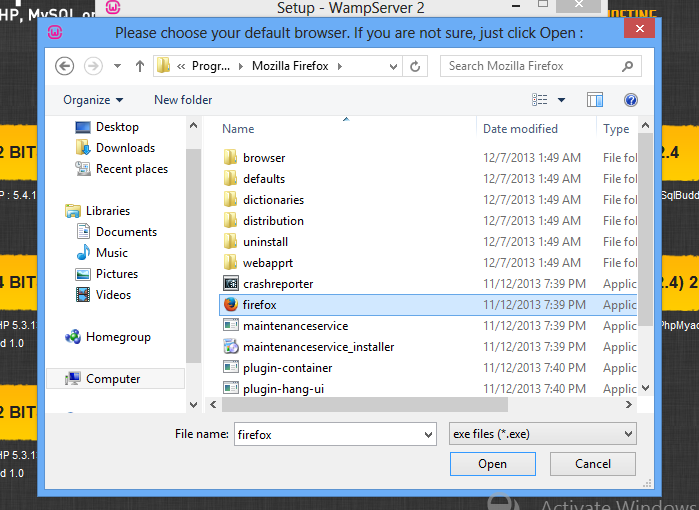Click 12/7/2013 1:49 AM date for browser
Screen dimensions: 699x510
click(x=532, y=158)
